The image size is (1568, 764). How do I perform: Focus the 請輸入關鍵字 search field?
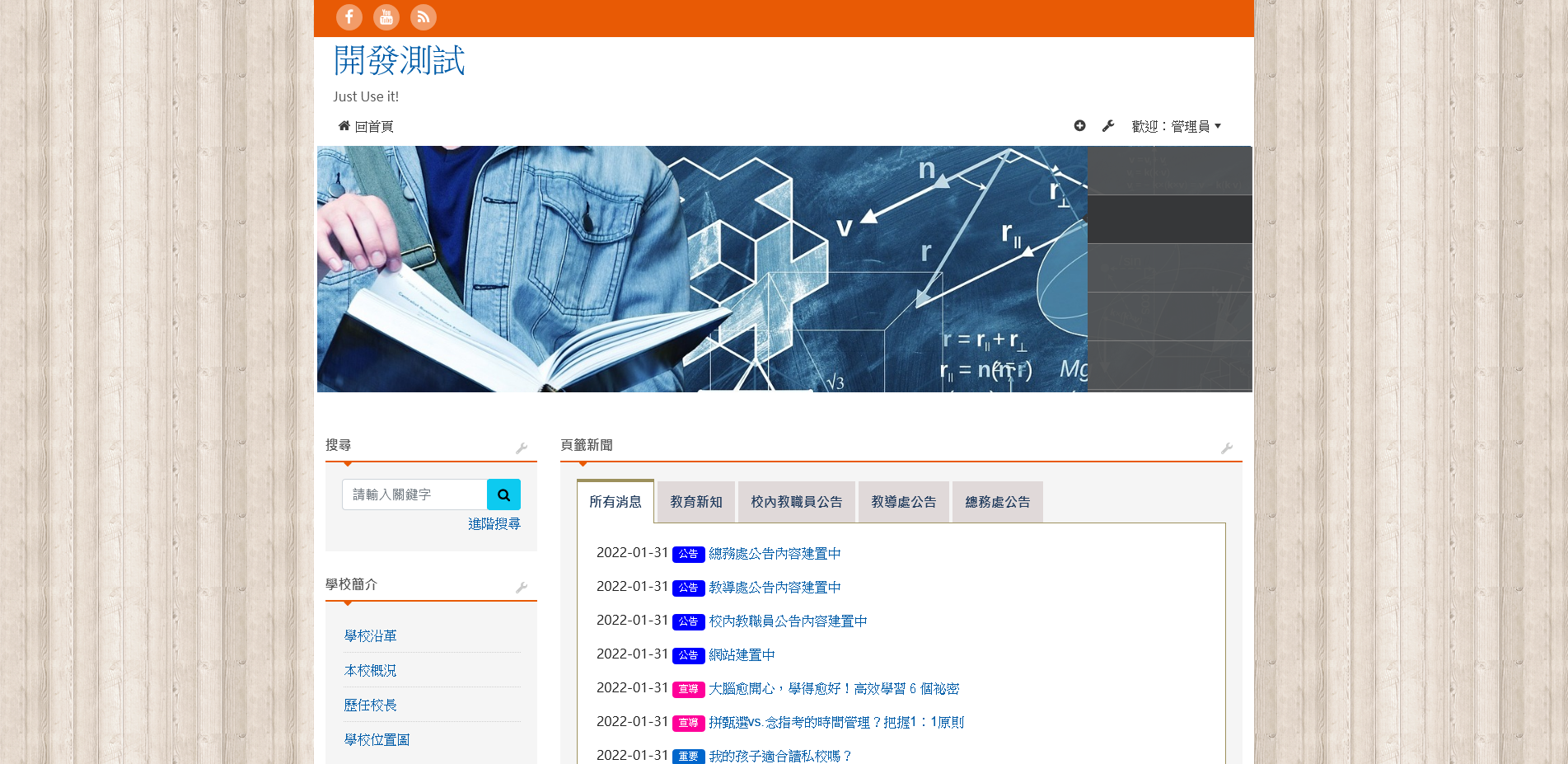(x=414, y=494)
